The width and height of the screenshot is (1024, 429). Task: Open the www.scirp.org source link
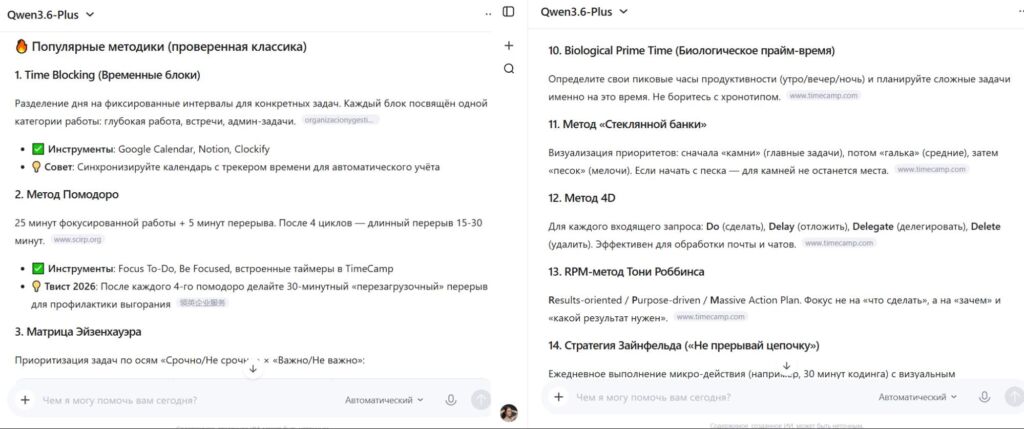pos(78,240)
